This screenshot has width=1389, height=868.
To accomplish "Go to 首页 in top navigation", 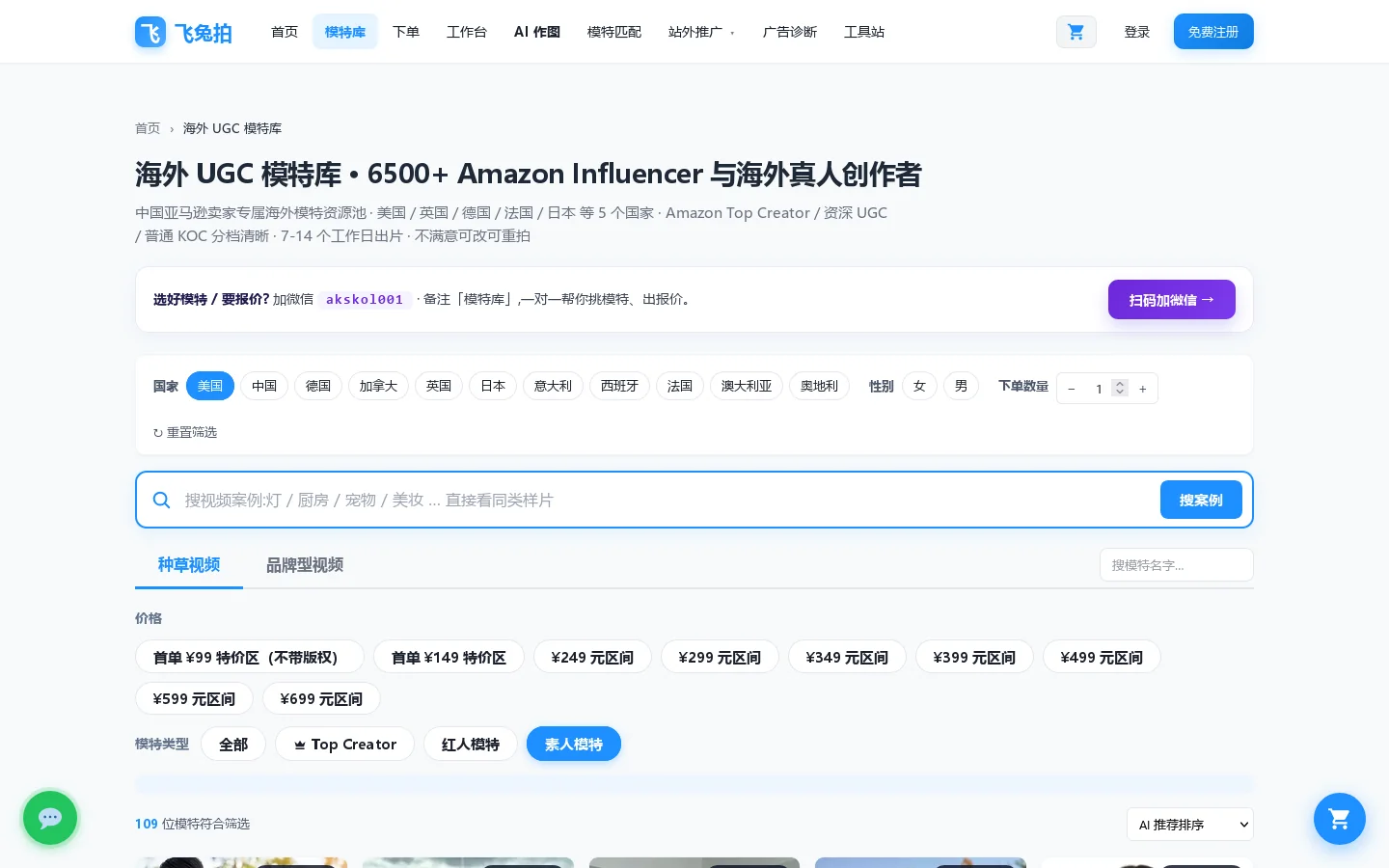I will (x=285, y=32).
